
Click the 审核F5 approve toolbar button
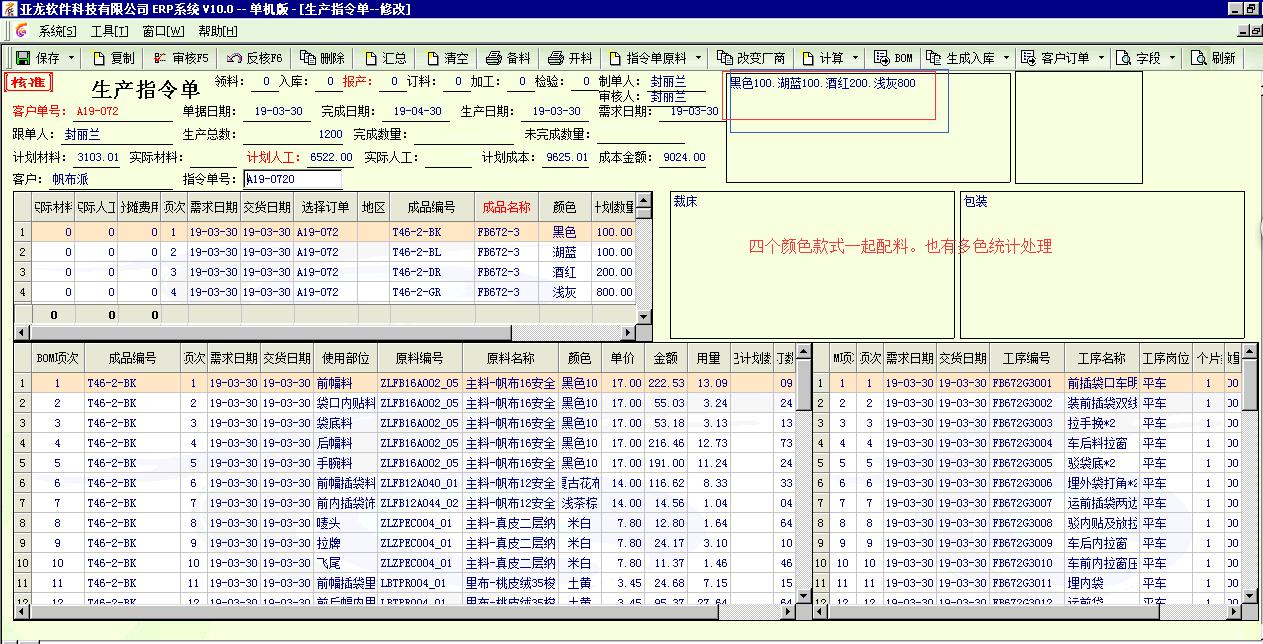(x=181, y=58)
